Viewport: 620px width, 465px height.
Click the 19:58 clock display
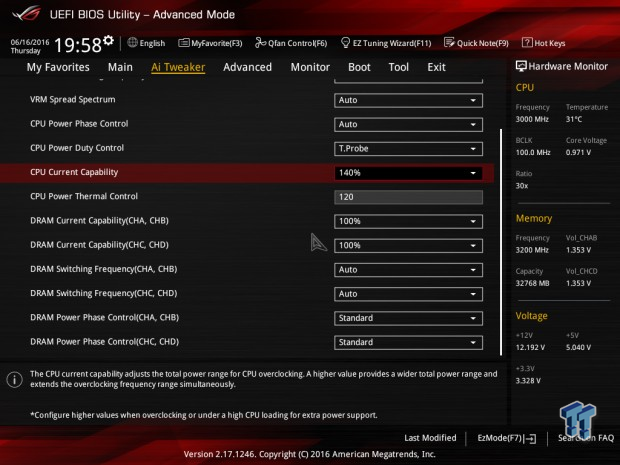pyautogui.click(x=78, y=45)
